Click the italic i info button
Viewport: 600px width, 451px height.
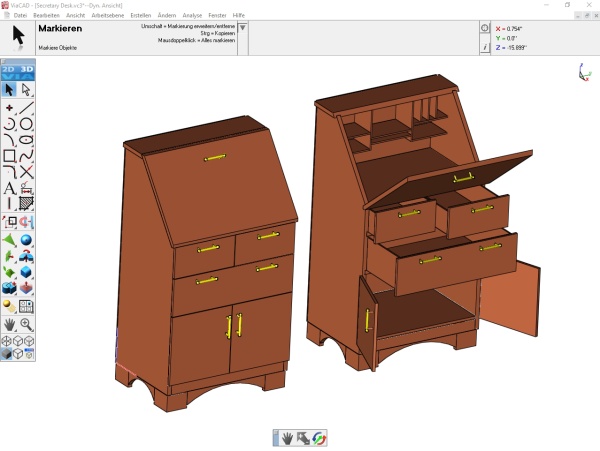coord(485,47)
